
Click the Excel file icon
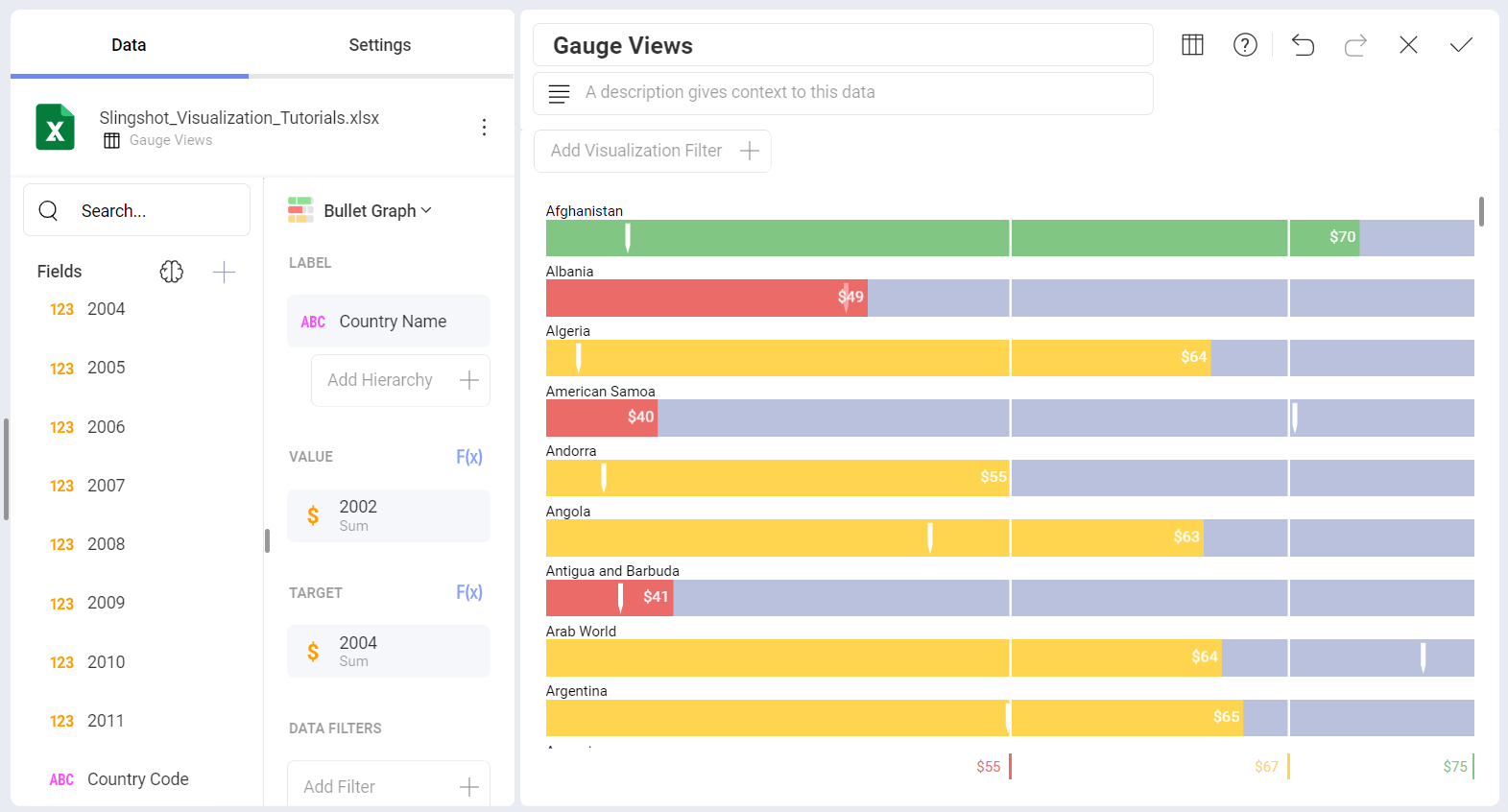[x=55, y=127]
